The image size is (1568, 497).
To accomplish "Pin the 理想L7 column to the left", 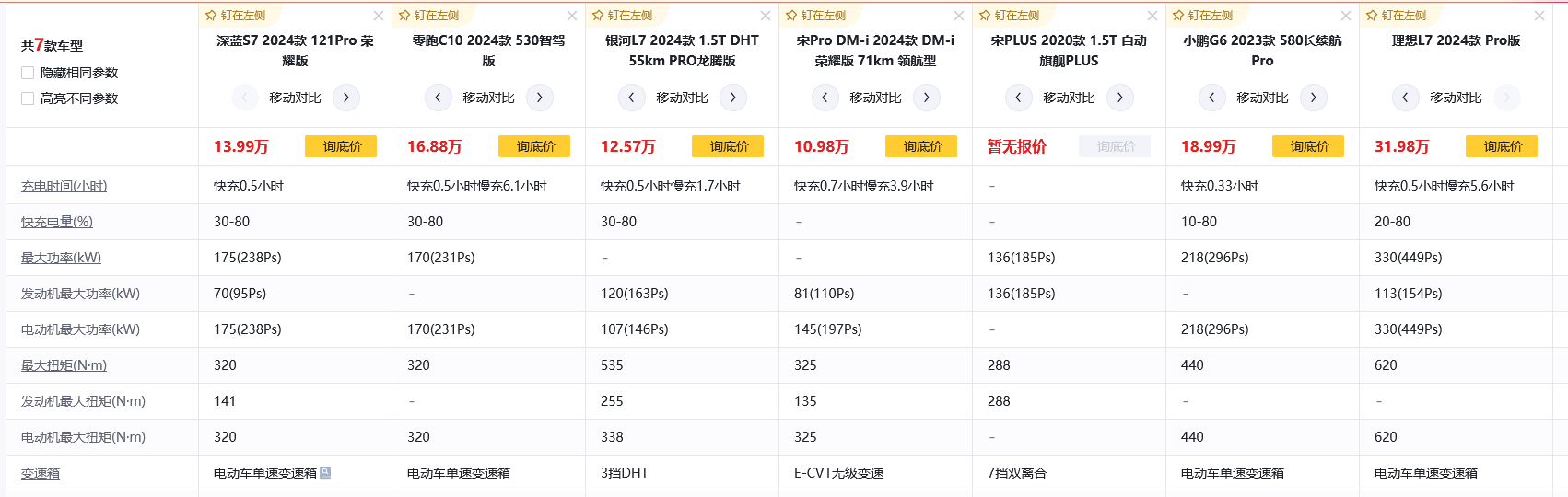I will [x=1396, y=16].
